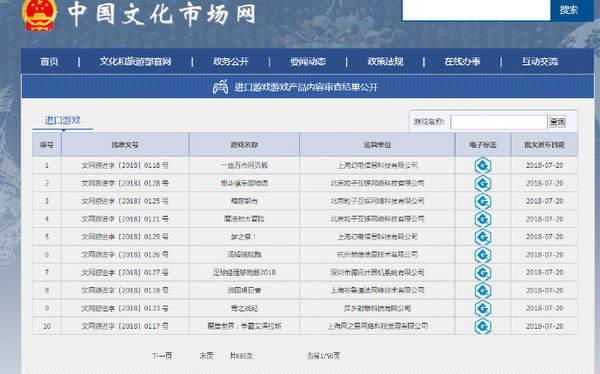Image resolution: width=600 pixels, height=374 pixels.
Task: Select approval number ending 0123 号
Action: click(x=125, y=308)
